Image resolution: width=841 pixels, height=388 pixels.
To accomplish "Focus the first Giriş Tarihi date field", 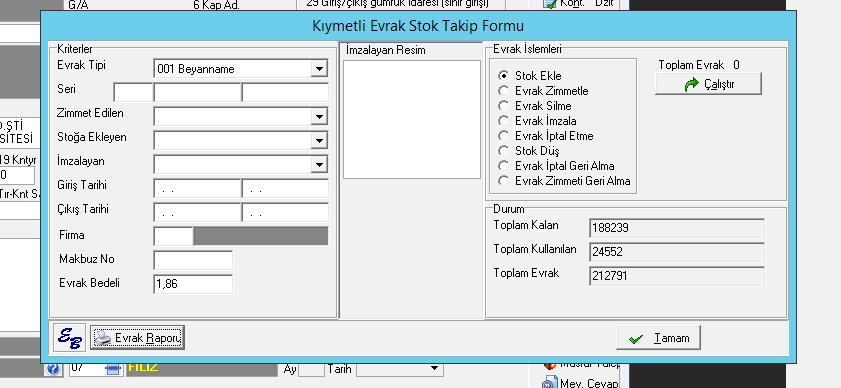I will point(197,189).
